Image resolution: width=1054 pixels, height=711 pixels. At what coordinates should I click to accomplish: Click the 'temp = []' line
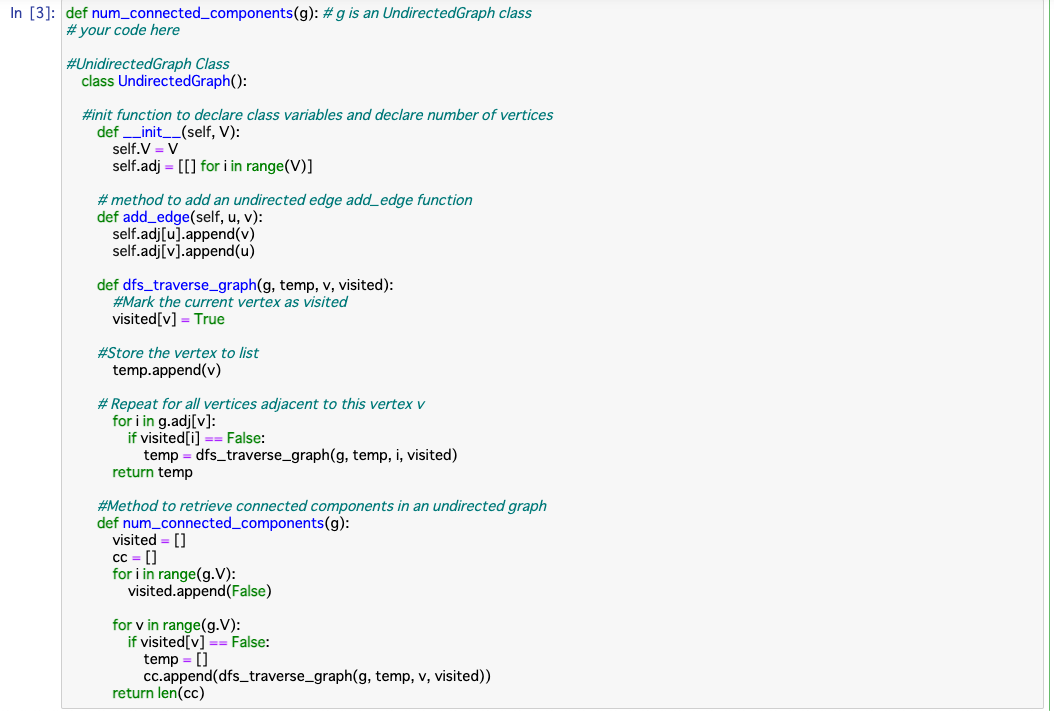point(175,659)
